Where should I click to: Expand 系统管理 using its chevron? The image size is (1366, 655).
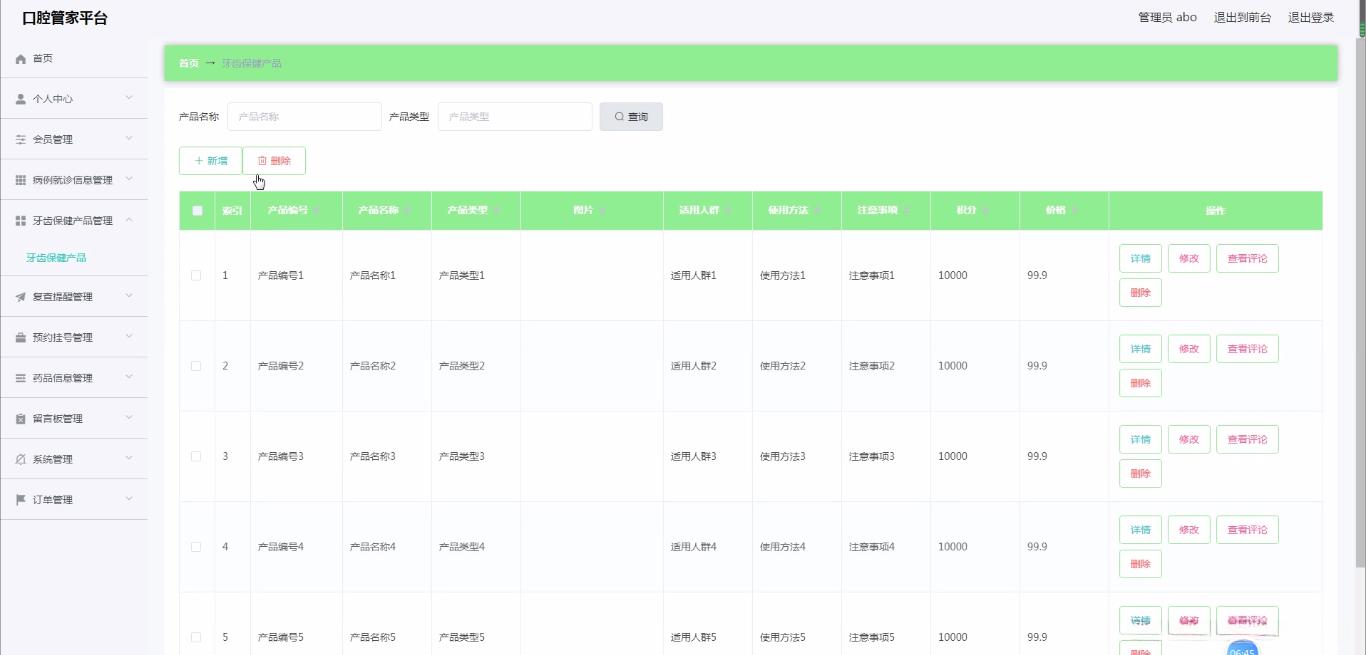coord(129,458)
